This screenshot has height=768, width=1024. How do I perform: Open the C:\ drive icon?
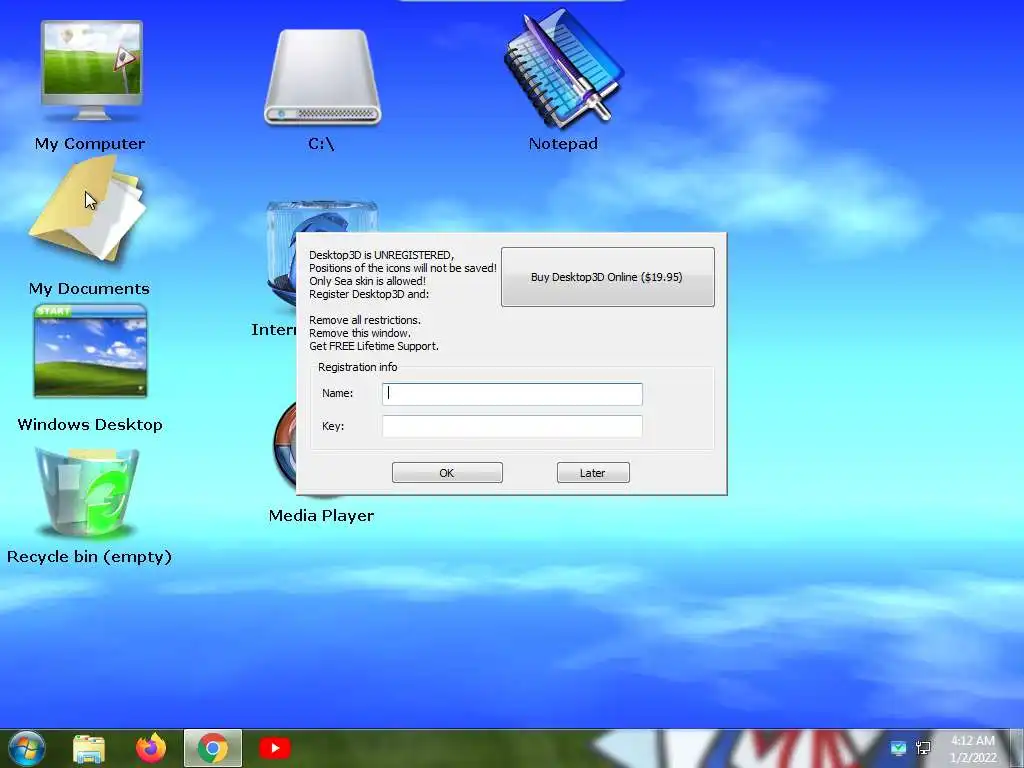(322, 77)
